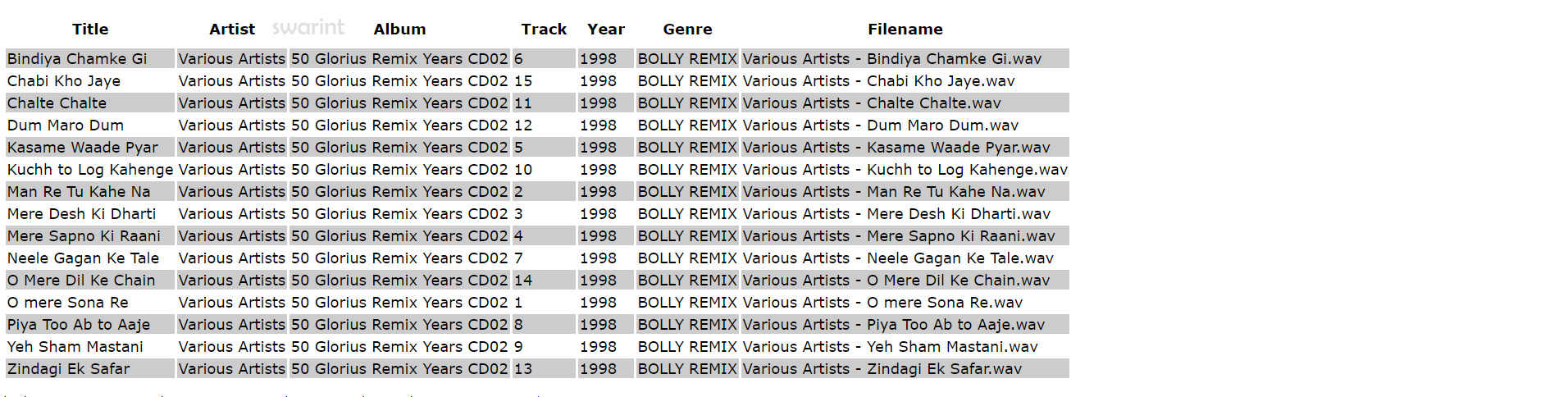The image size is (1568, 397).
Task: Select the Bindiya Chamke Gi title cell
Action: point(77,59)
